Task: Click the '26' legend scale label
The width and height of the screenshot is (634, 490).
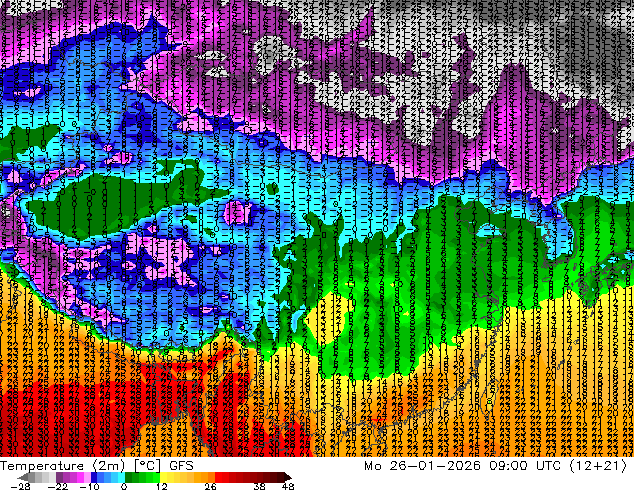Action: click(x=210, y=486)
